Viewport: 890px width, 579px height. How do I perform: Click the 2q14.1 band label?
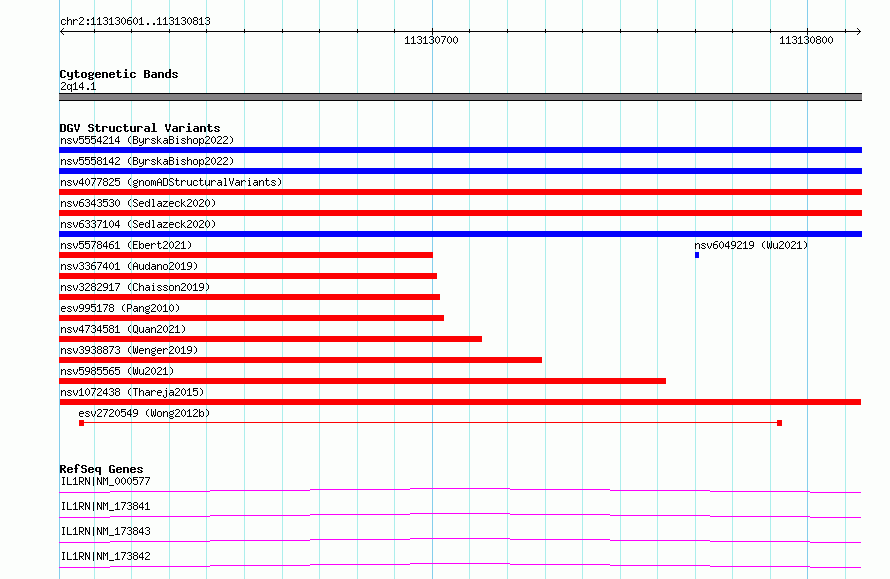78,86
